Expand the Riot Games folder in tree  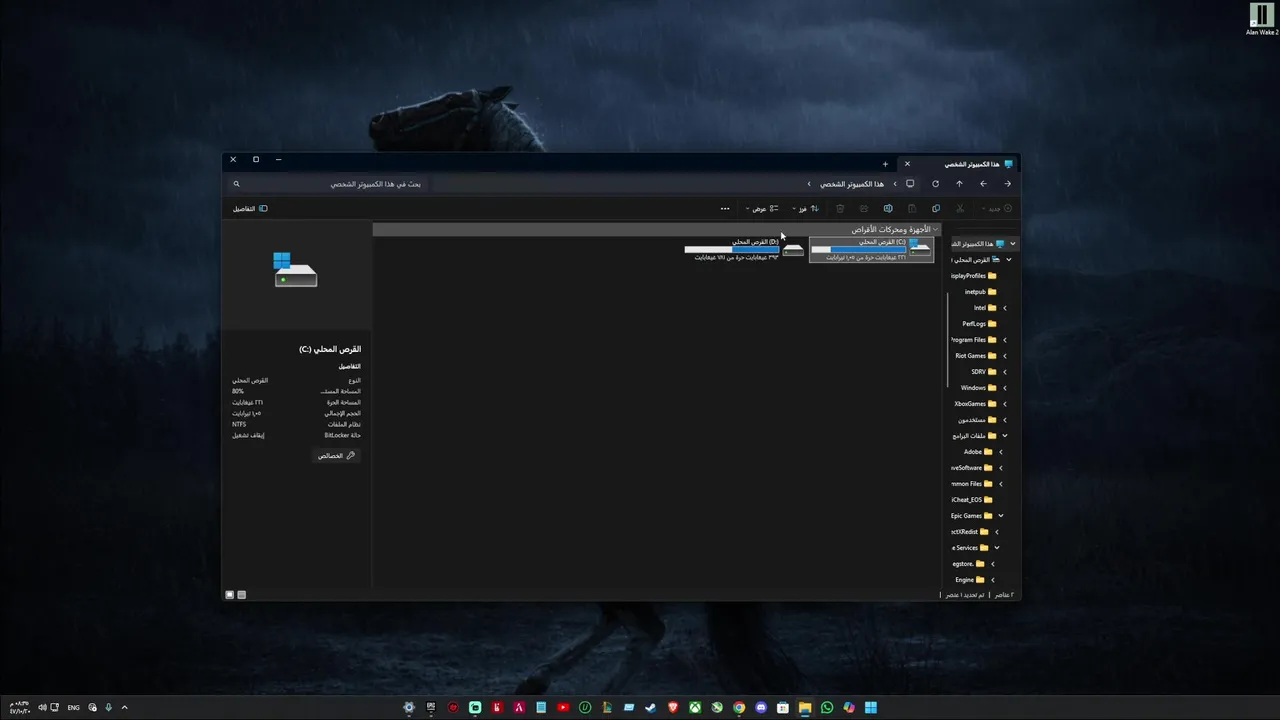[x=1004, y=356]
